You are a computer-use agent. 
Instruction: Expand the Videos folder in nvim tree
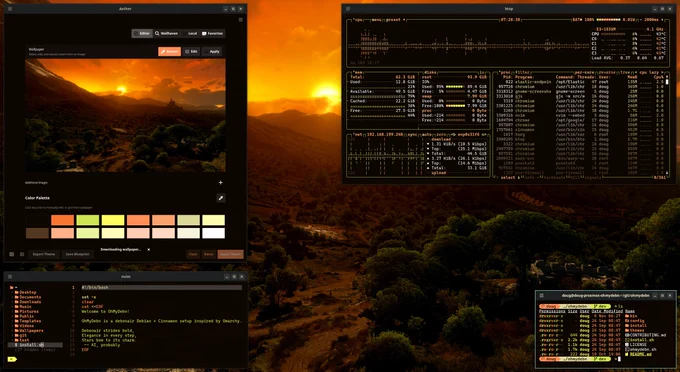pyautogui.click(x=24, y=326)
